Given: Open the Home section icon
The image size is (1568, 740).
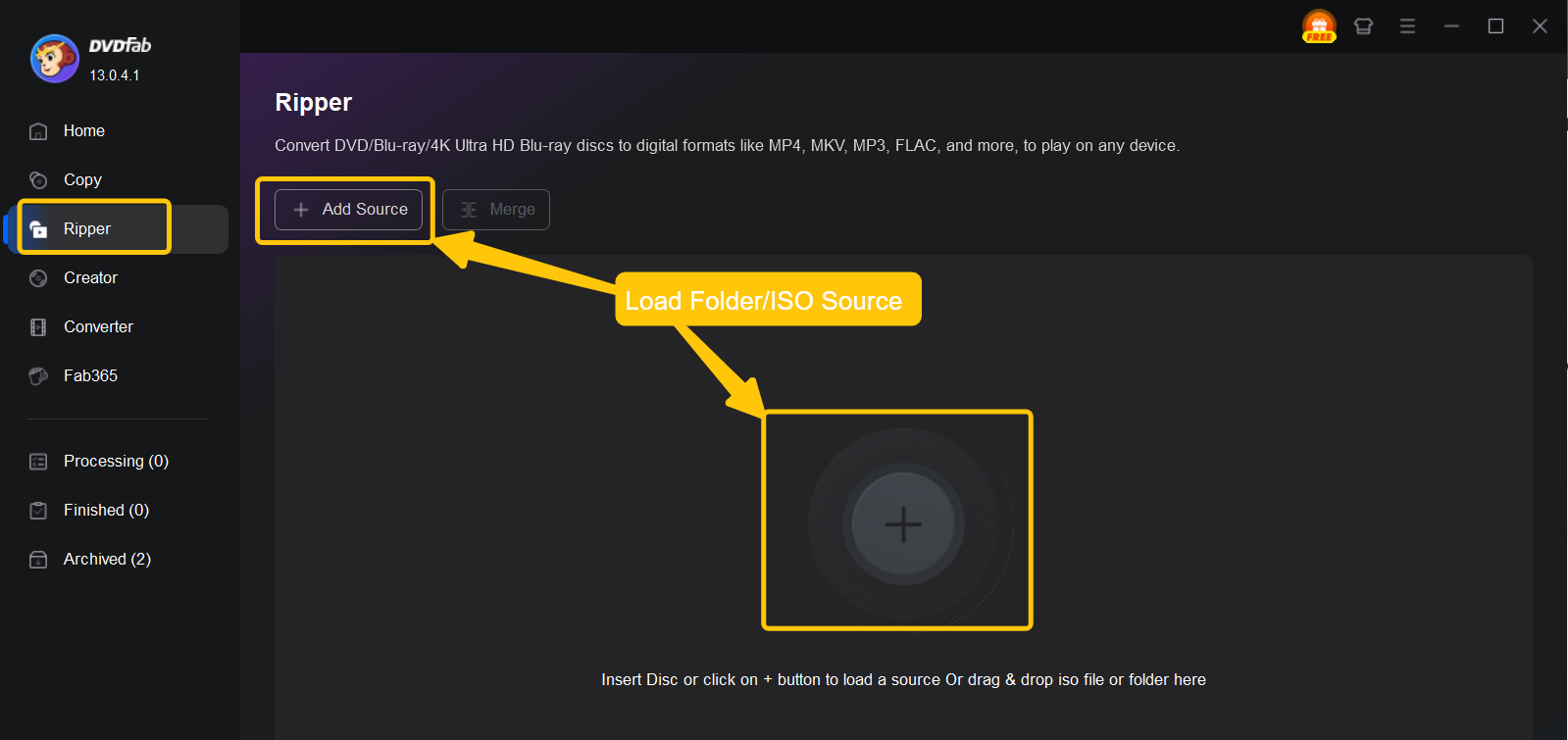Looking at the screenshot, I should [38, 131].
